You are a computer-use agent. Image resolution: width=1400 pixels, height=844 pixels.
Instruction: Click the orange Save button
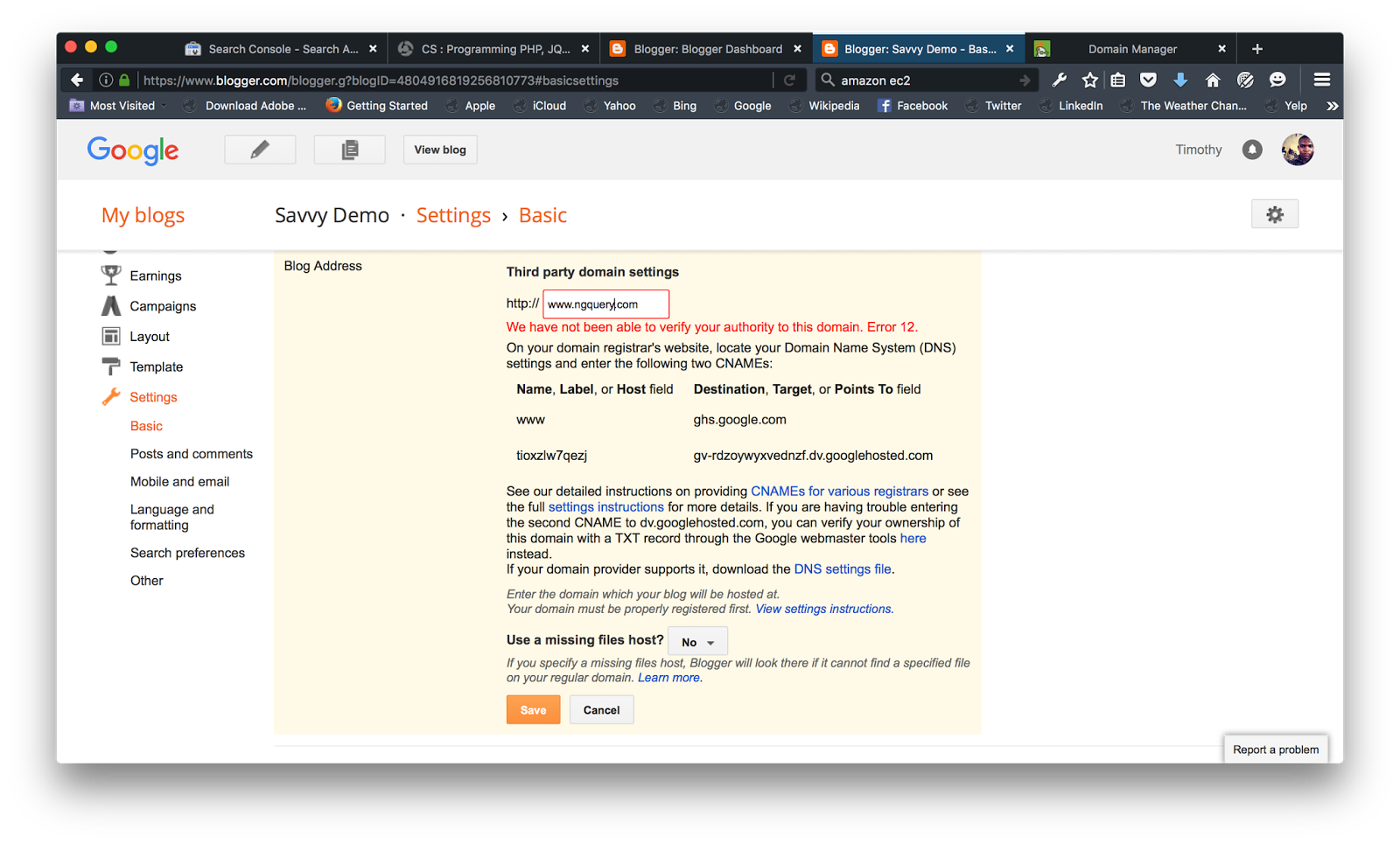pyautogui.click(x=533, y=710)
